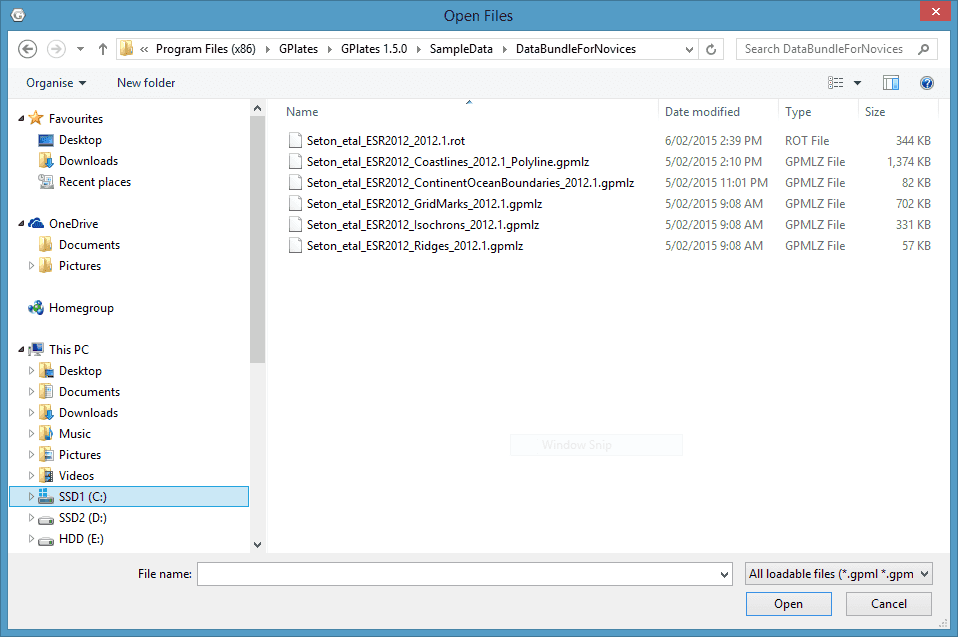Collapse the Favourites tree section
Screen dimensions: 958x637
pos(22,119)
